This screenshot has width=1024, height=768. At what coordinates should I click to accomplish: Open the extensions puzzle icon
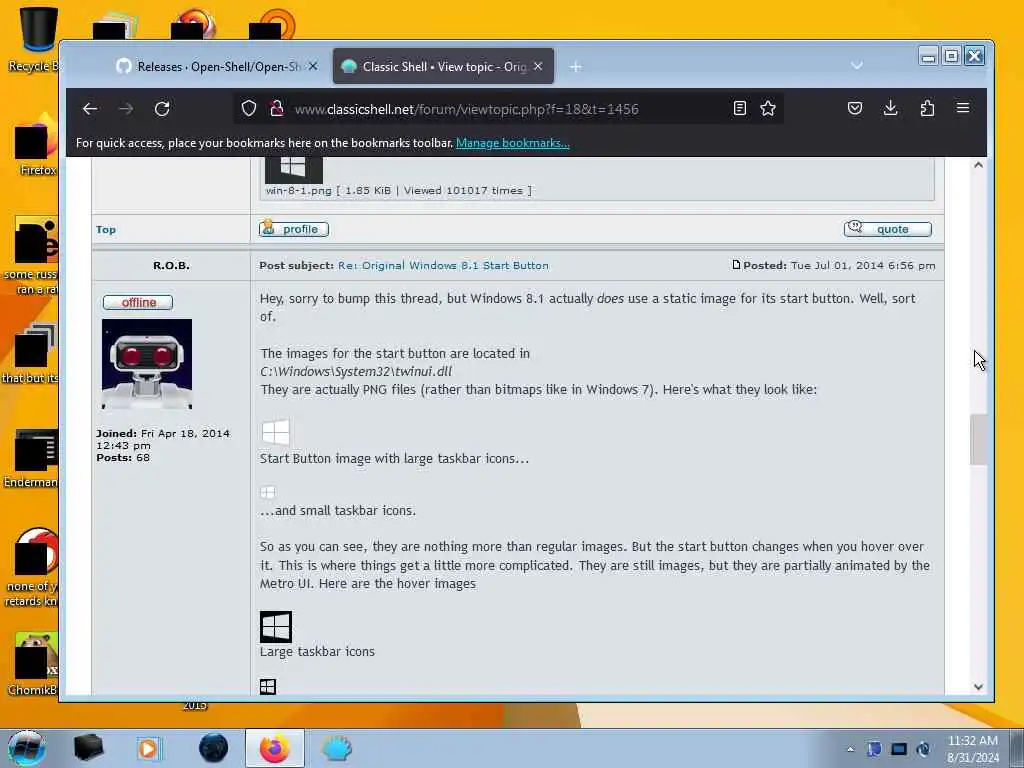[927, 108]
